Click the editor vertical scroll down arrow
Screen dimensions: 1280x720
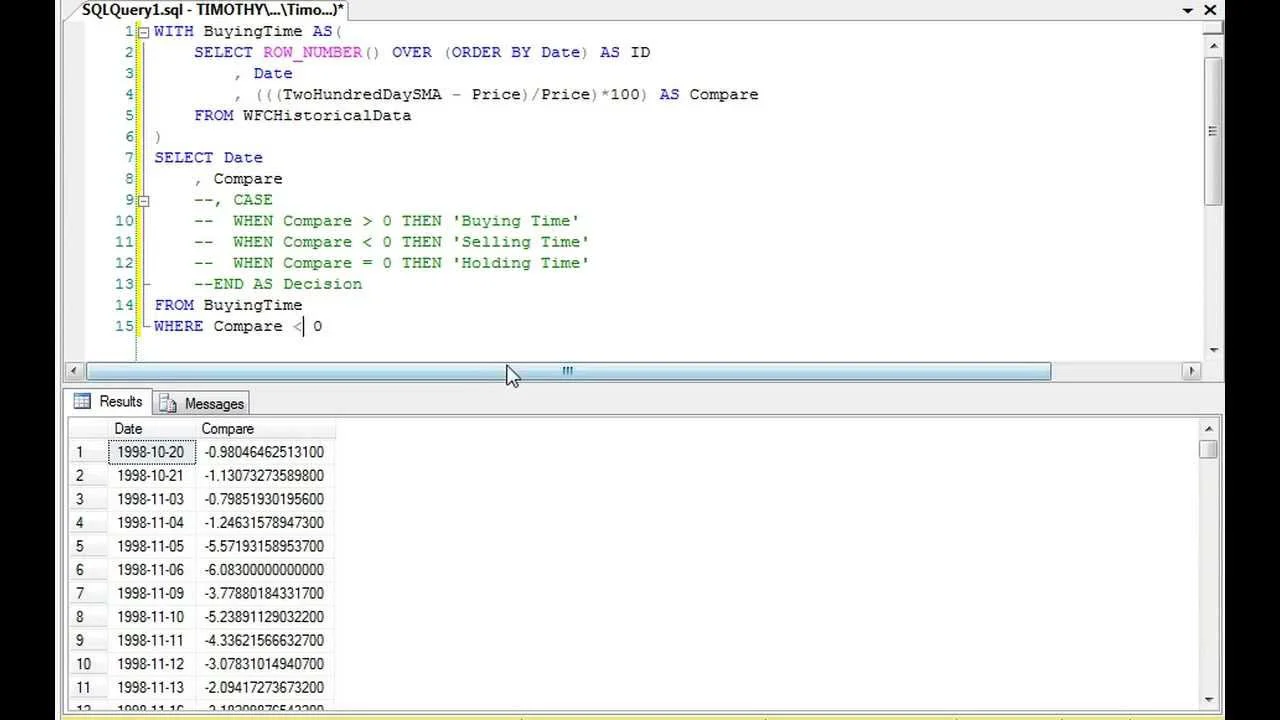pos(1213,350)
